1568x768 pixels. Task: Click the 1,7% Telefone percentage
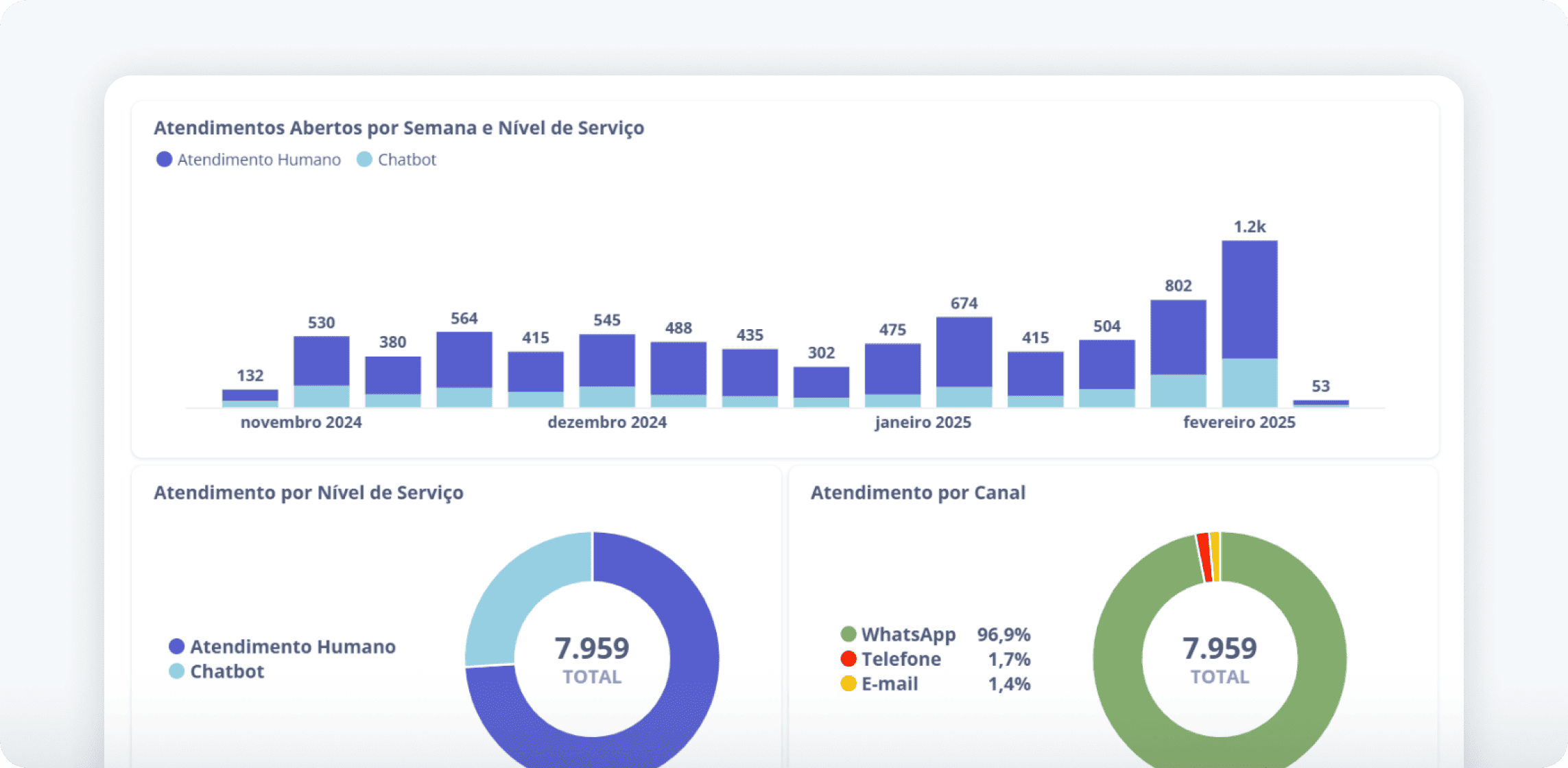1009,660
